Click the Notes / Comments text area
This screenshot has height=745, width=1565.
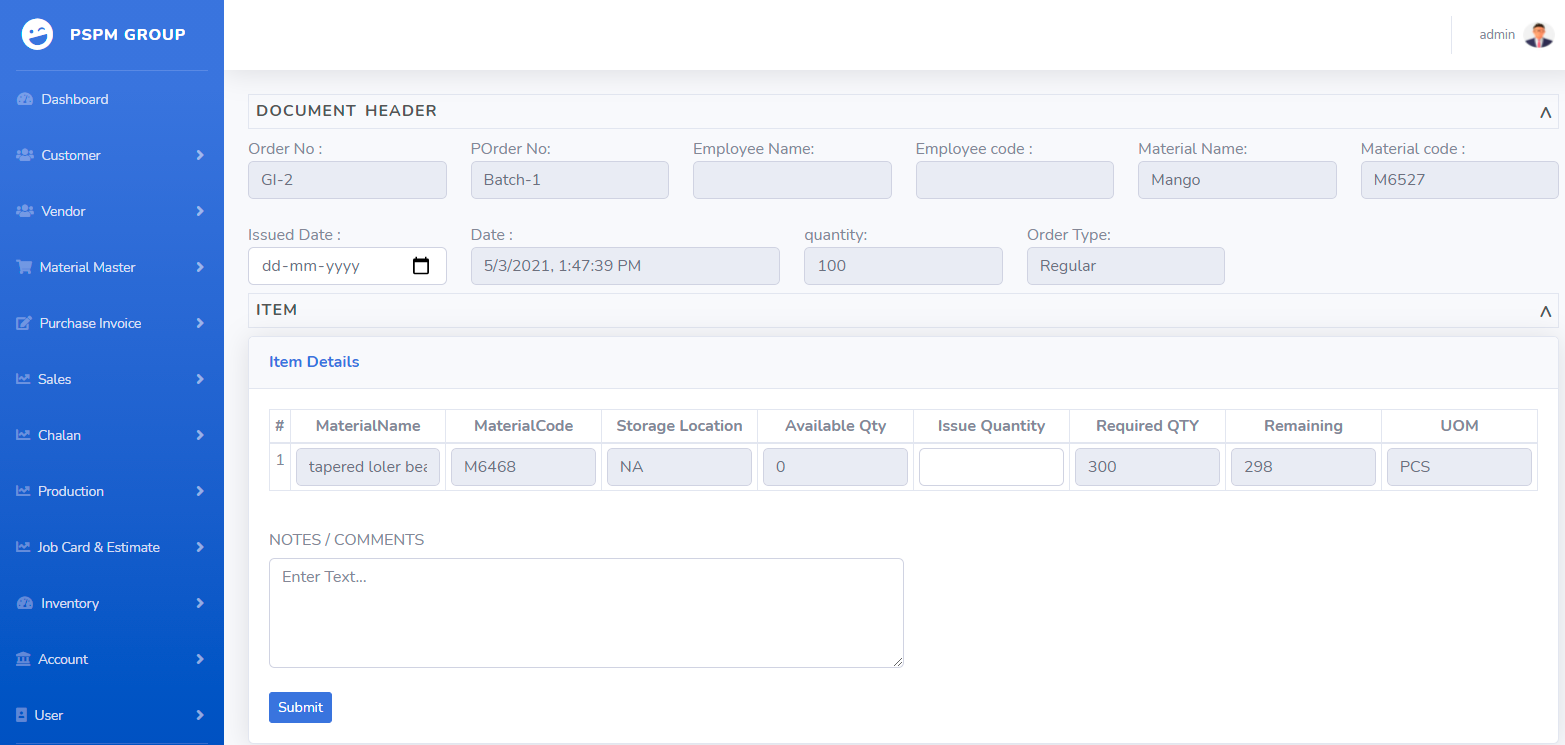coord(586,612)
